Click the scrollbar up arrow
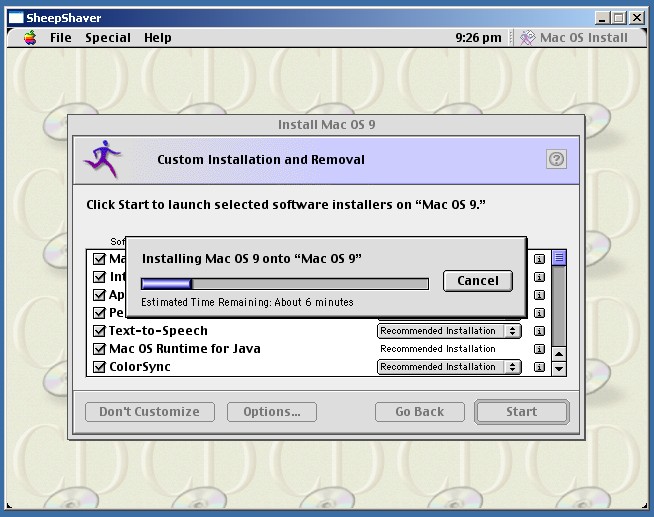The height and width of the screenshot is (517, 654). click(559, 354)
